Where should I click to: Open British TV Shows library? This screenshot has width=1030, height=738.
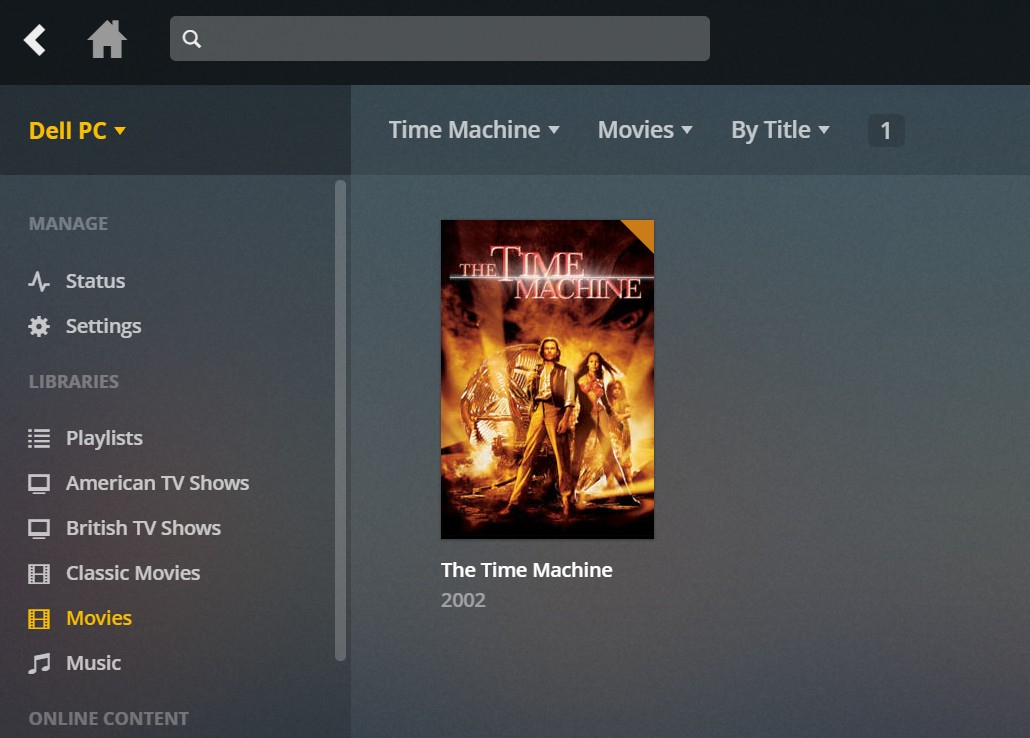[x=143, y=528]
